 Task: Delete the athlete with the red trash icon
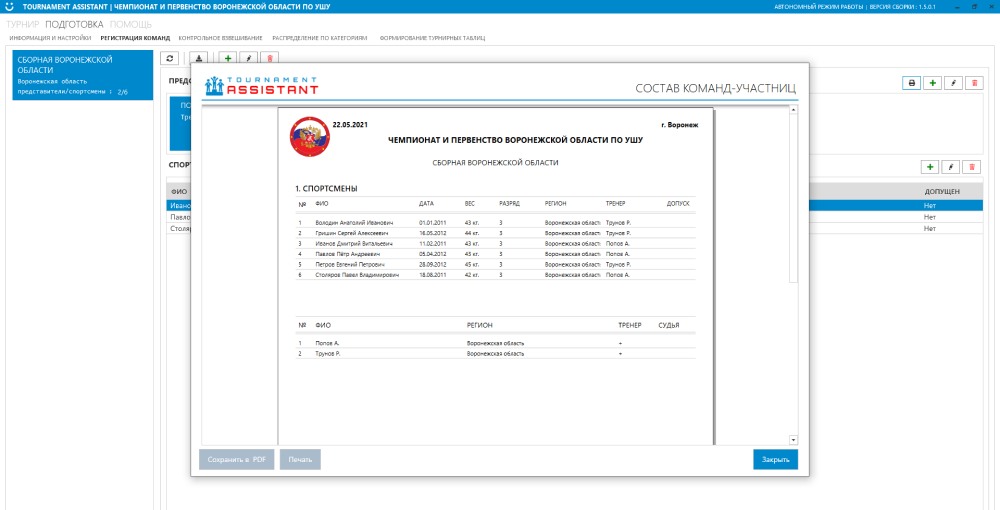pyautogui.click(x=973, y=167)
